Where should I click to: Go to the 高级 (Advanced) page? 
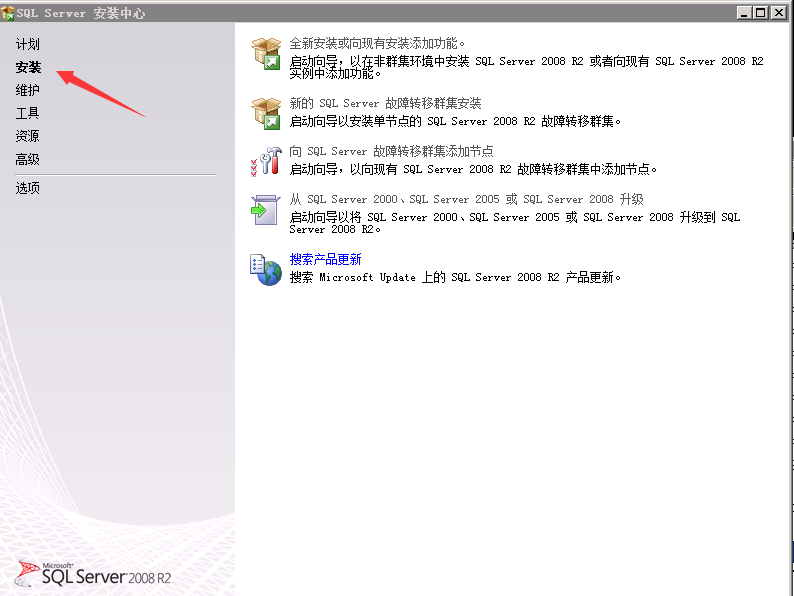click(27, 160)
